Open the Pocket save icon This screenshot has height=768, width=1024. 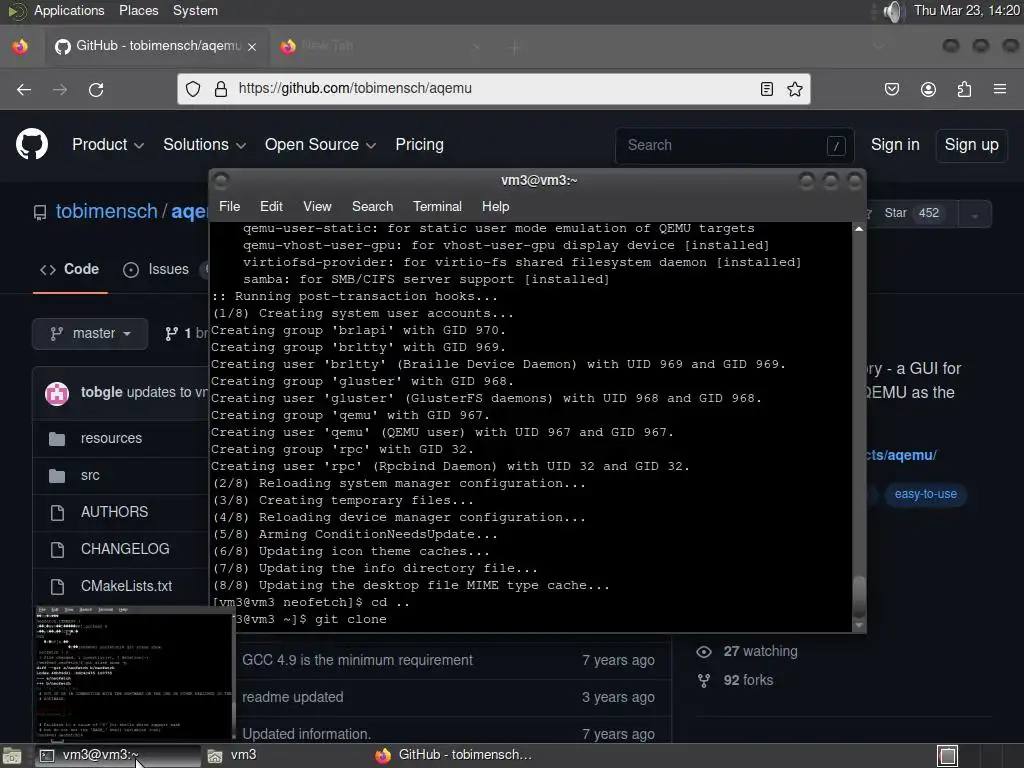click(x=892, y=89)
